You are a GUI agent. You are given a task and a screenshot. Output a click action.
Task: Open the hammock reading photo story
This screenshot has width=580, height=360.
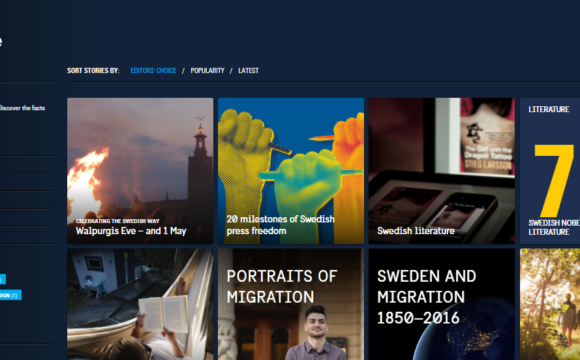(140, 304)
